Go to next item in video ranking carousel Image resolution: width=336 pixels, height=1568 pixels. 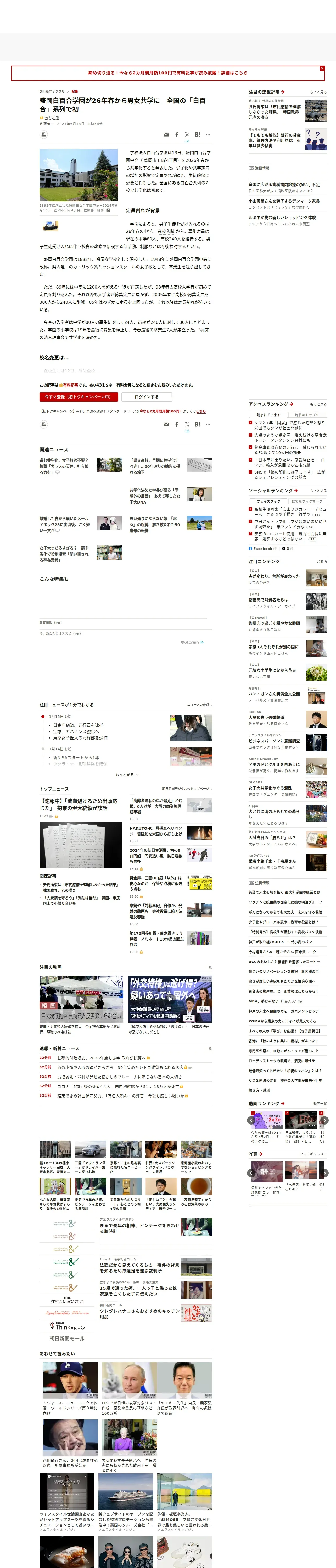(324, 1120)
